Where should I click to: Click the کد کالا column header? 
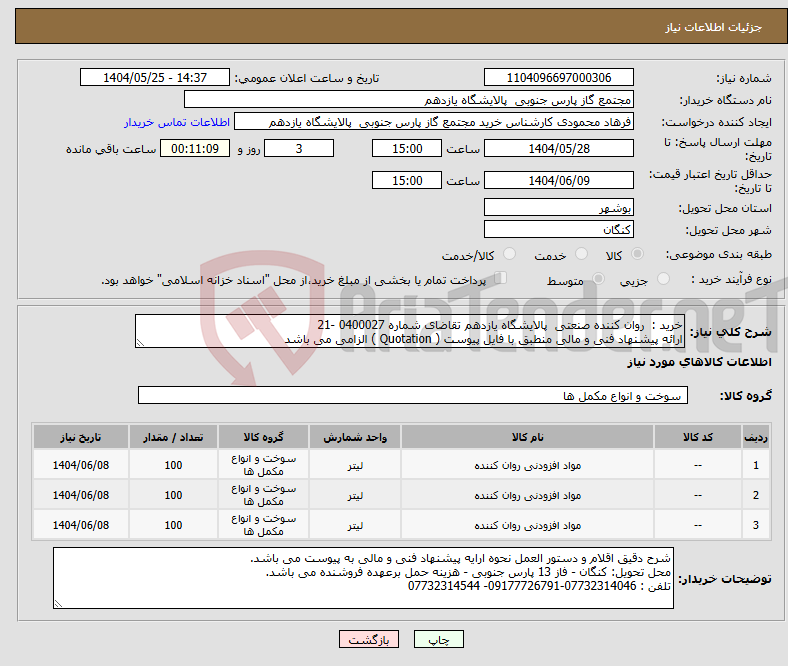pyautogui.click(x=698, y=437)
